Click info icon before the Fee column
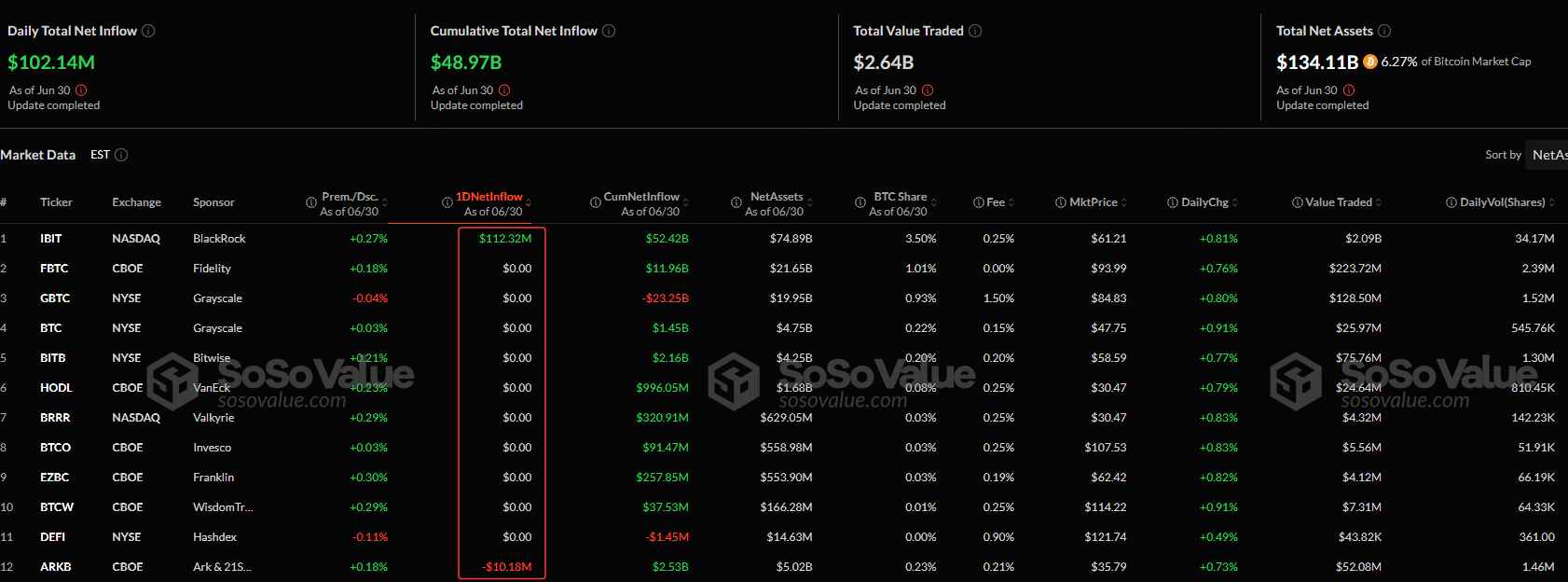Image resolution: width=1568 pixels, height=582 pixels. [x=979, y=202]
